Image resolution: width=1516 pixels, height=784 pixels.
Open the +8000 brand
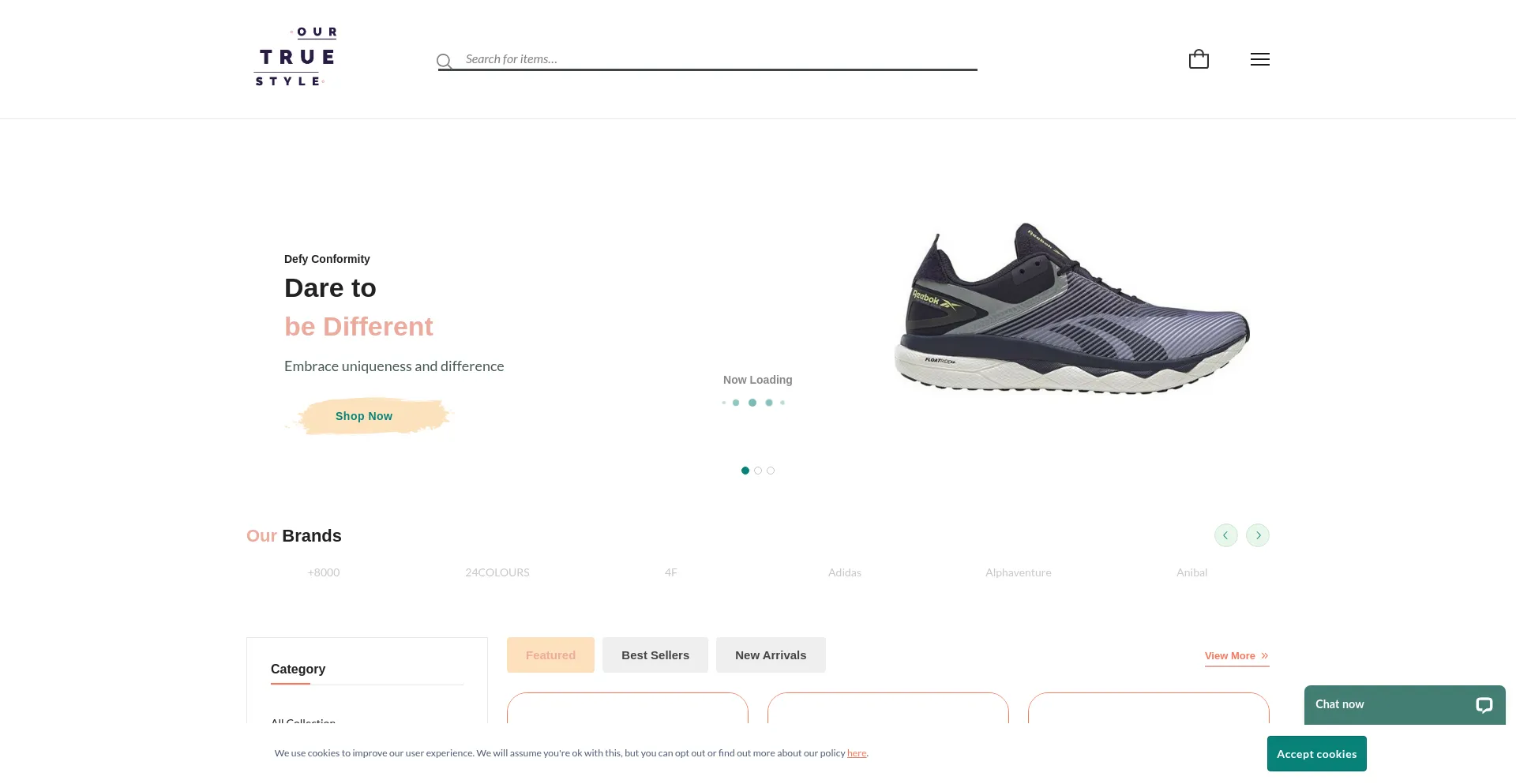coord(324,572)
